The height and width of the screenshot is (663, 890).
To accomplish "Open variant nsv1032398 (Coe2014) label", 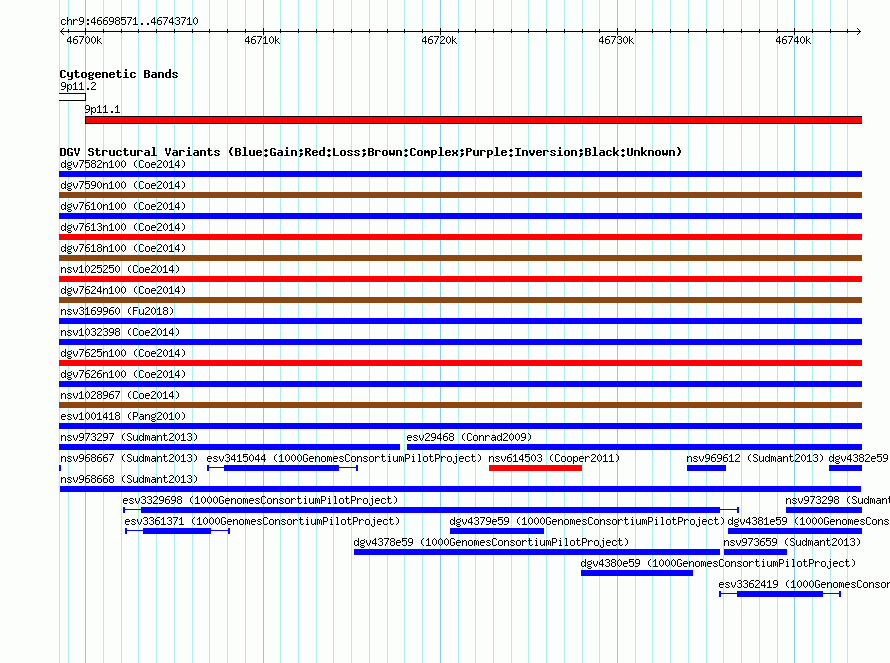I will click(x=120, y=332).
